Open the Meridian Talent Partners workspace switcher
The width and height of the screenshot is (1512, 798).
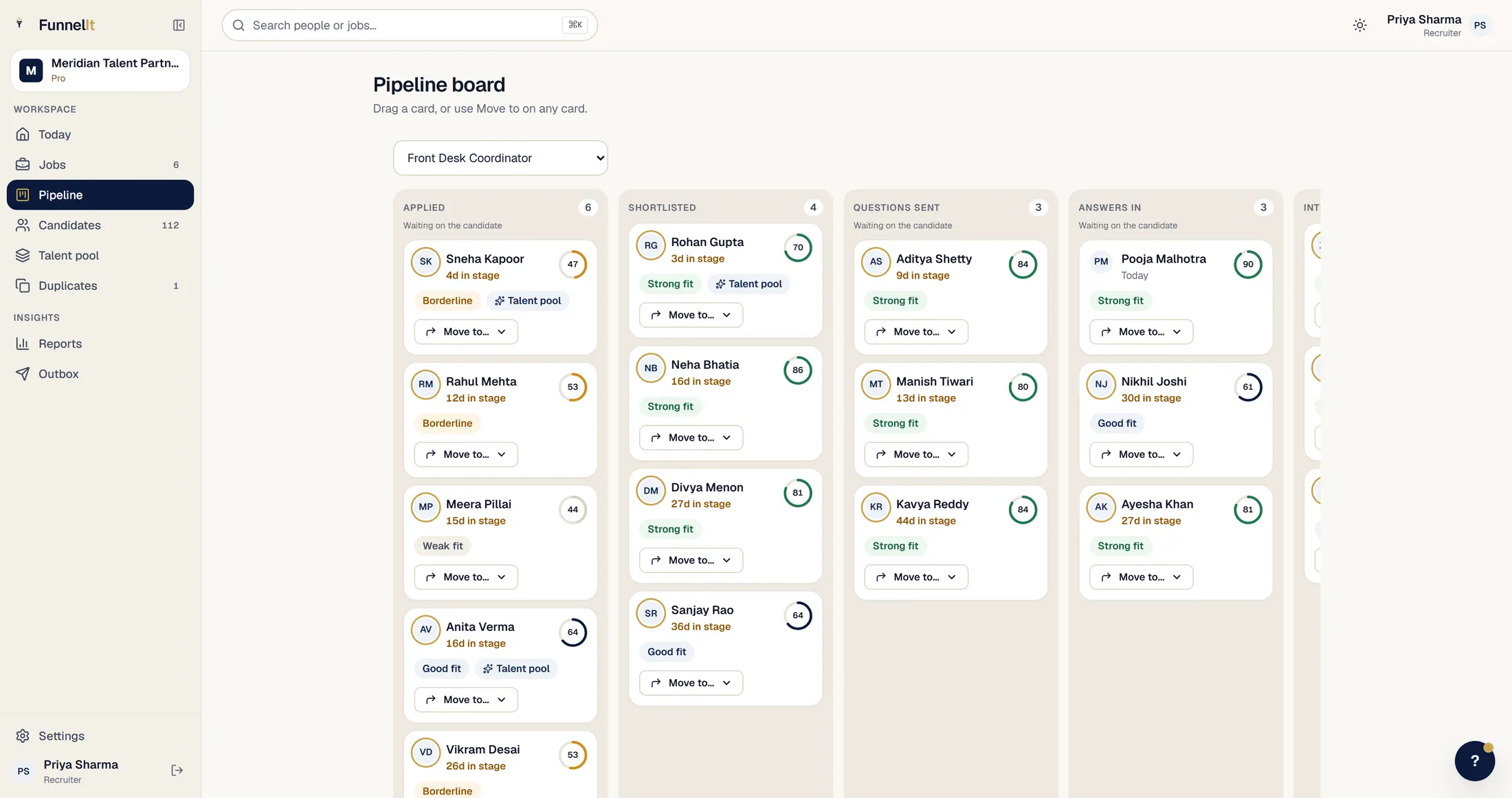tap(100, 70)
